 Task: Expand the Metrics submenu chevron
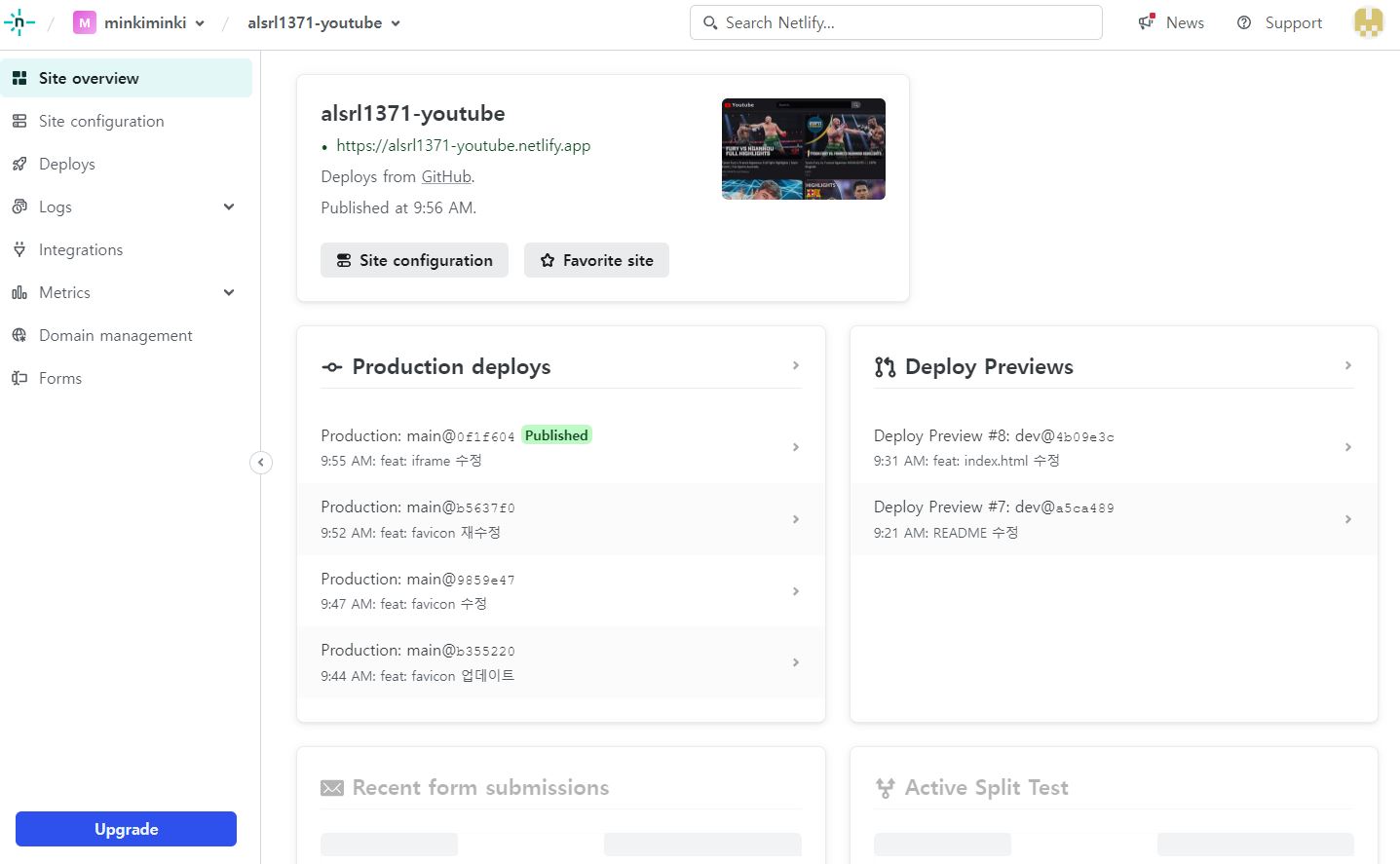click(x=229, y=292)
